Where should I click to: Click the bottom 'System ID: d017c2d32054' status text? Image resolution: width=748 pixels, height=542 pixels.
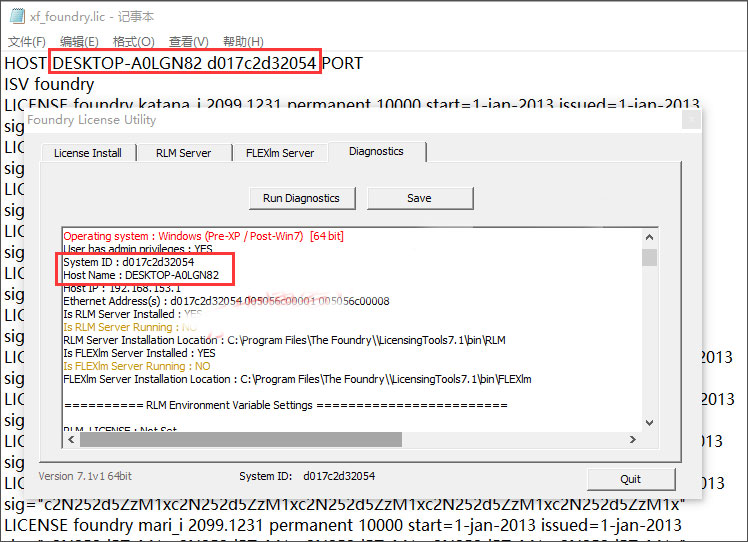(x=307, y=476)
